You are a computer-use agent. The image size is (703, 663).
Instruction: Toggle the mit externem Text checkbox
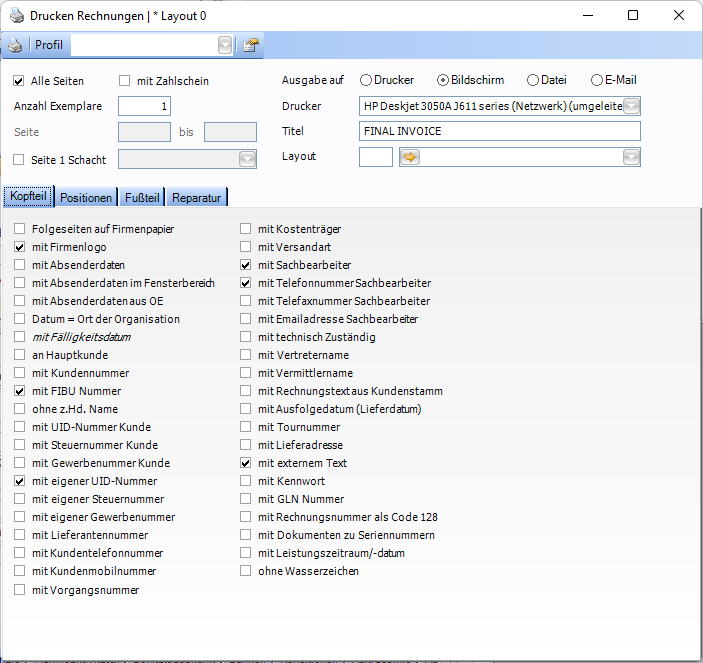click(x=246, y=463)
